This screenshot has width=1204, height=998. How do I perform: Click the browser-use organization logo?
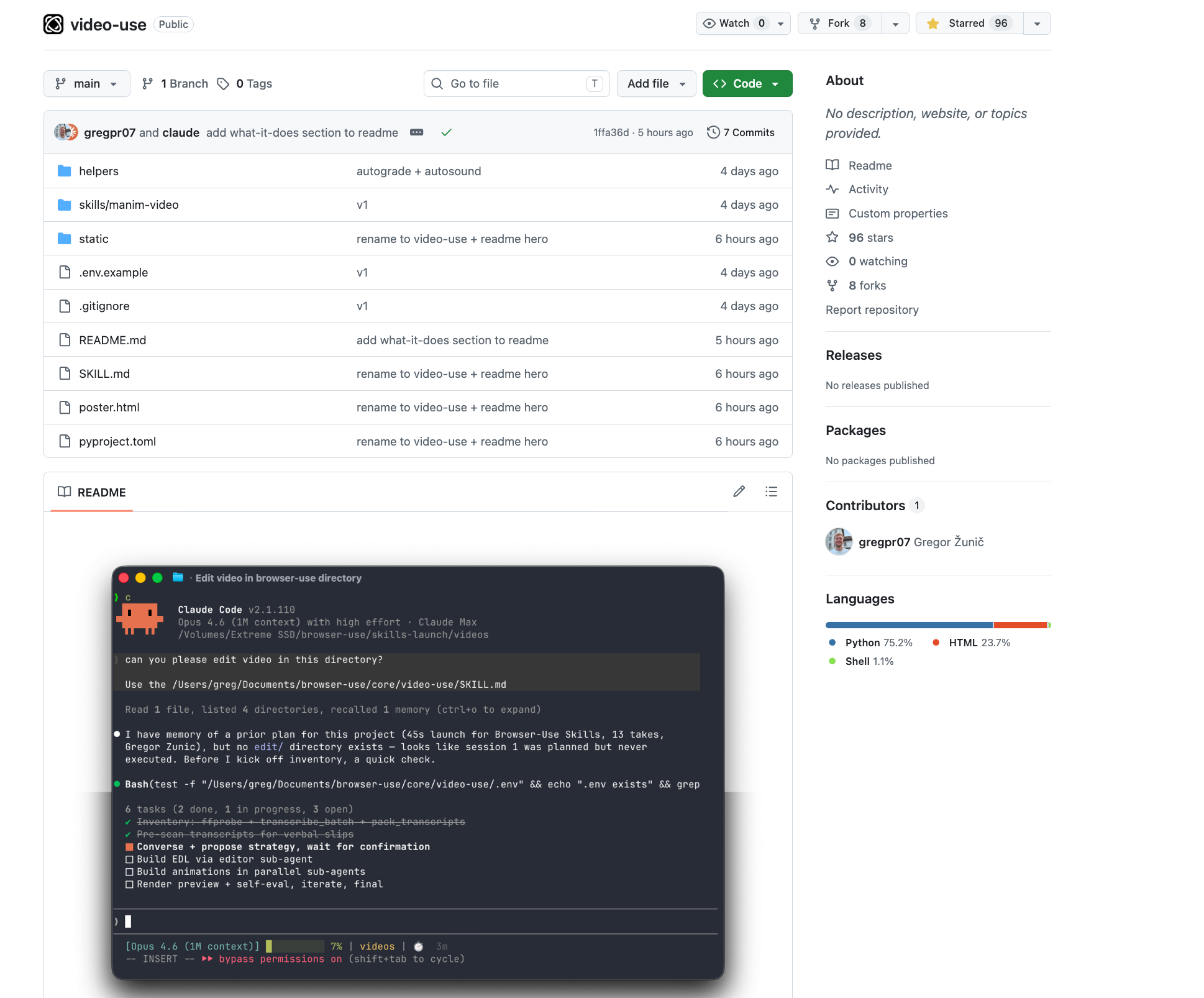click(53, 24)
